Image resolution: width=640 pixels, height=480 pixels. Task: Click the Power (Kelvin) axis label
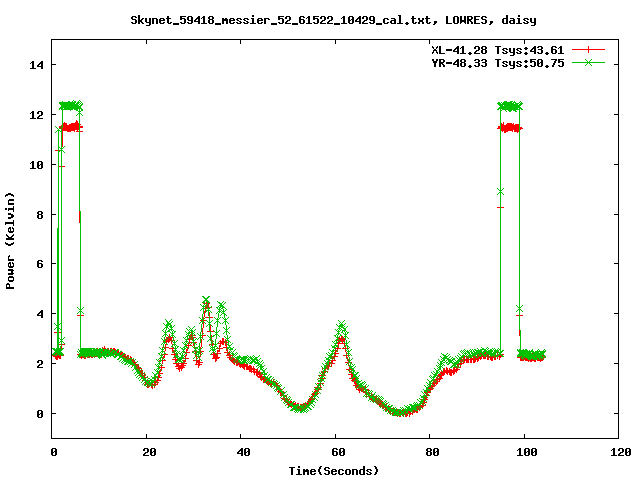pos(10,241)
